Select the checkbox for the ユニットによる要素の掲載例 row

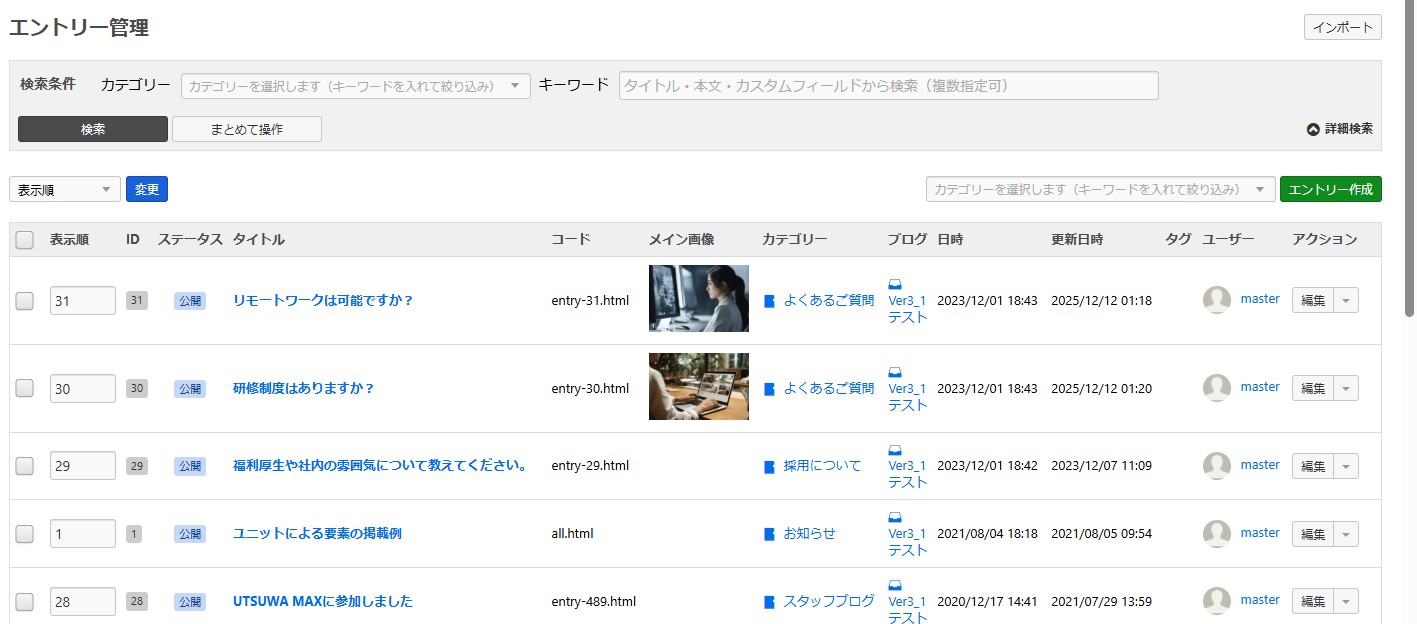25,534
